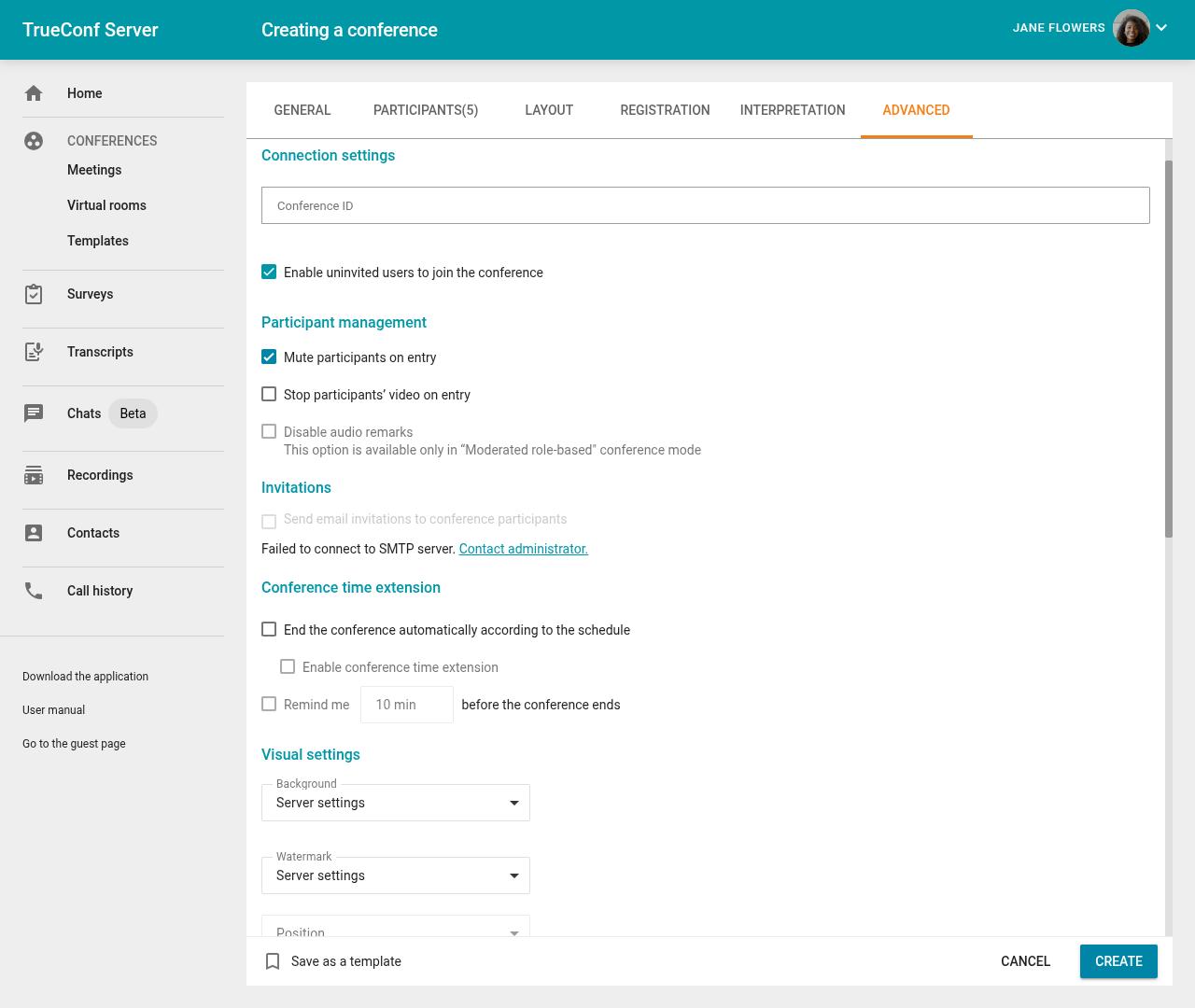Uncheck Mute participants on entry
1195x1008 pixels.
point(269,357)
